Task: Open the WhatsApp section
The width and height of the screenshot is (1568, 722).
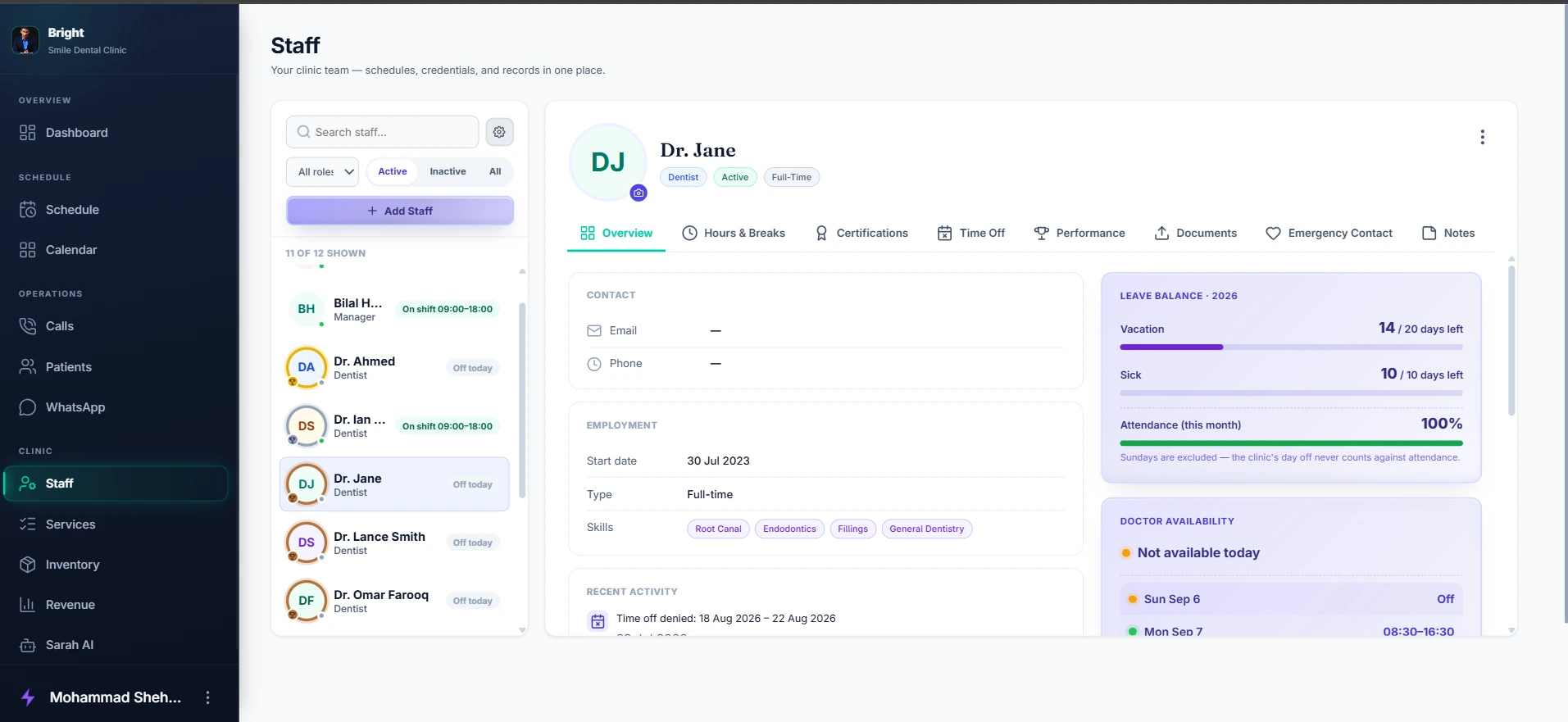Action: pos(116,407)
